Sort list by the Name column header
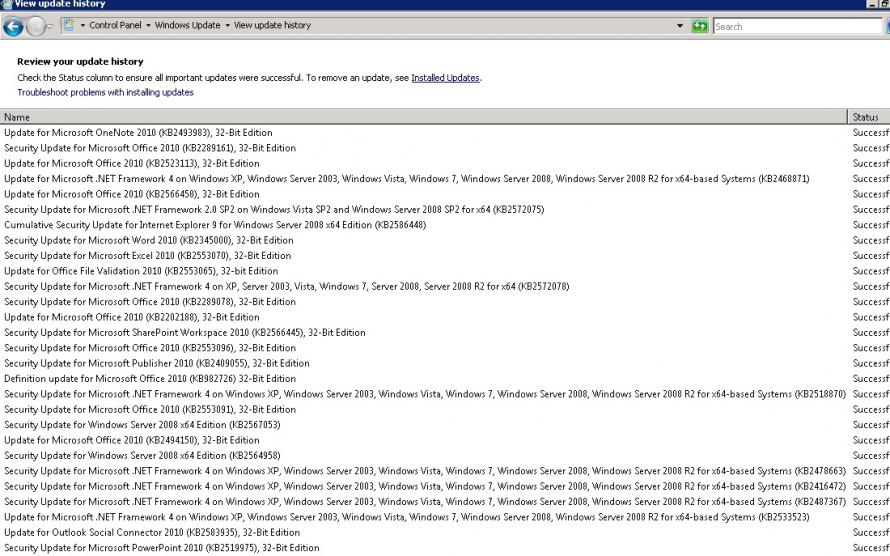This screenshot has height=556, width=890. pos(400,117)
